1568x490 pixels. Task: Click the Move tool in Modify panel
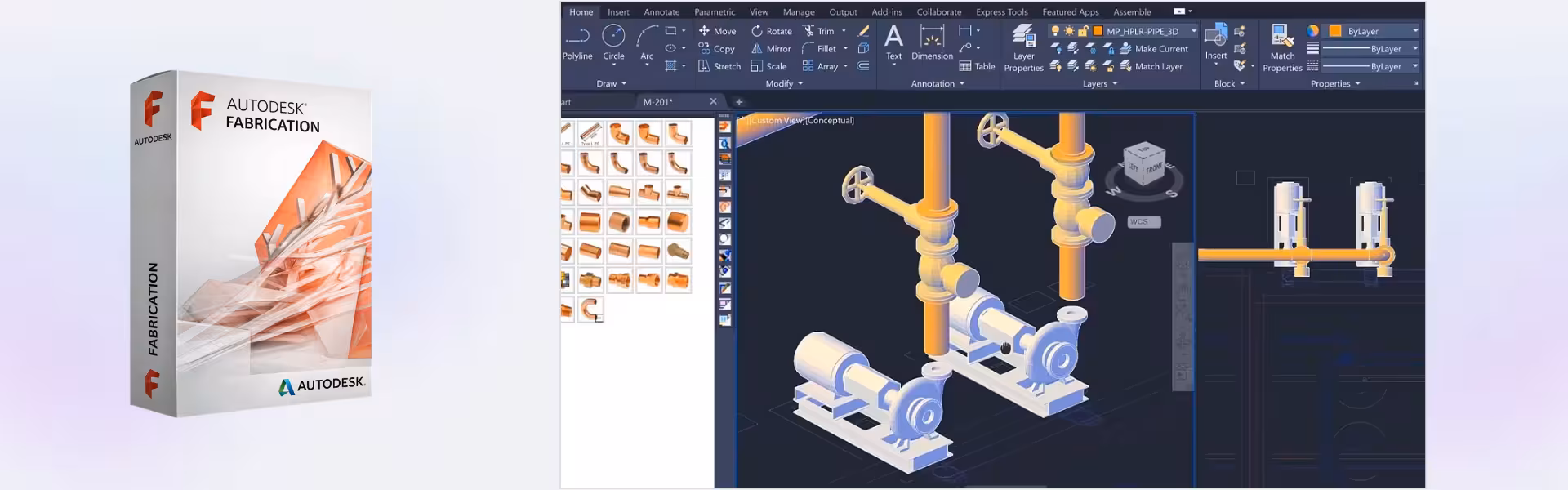717,31
